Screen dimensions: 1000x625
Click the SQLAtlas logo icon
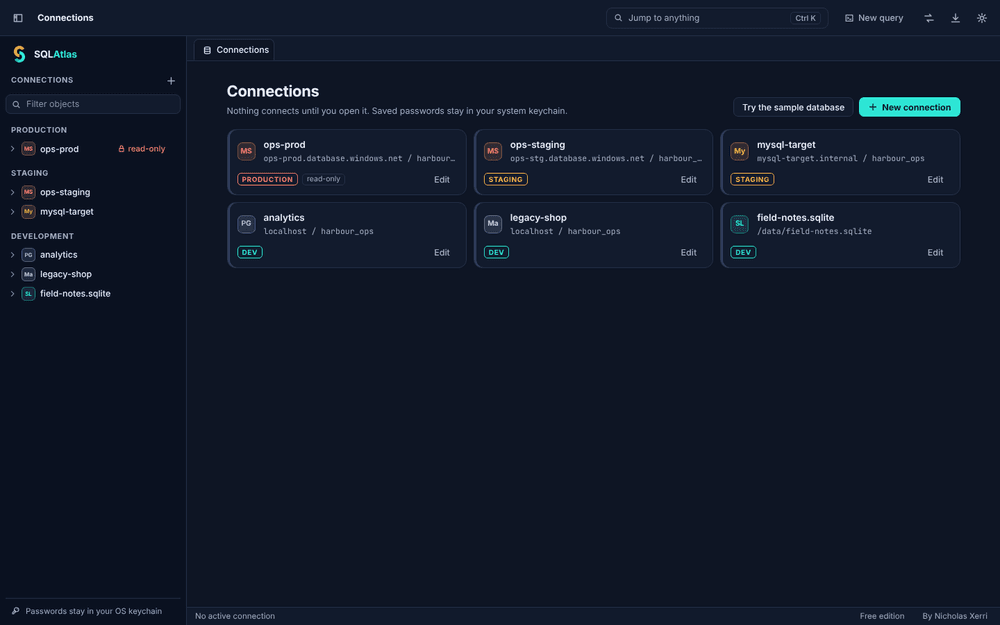point(20,54)
